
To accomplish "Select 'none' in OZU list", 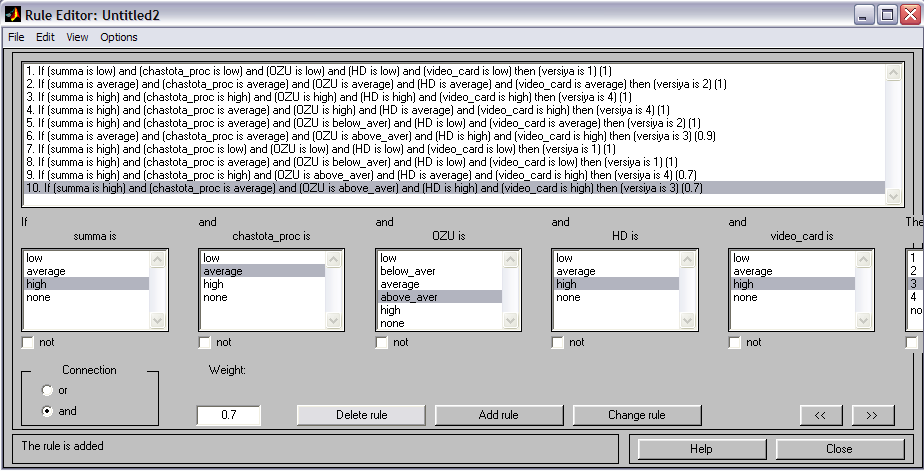I will [440, 323].
